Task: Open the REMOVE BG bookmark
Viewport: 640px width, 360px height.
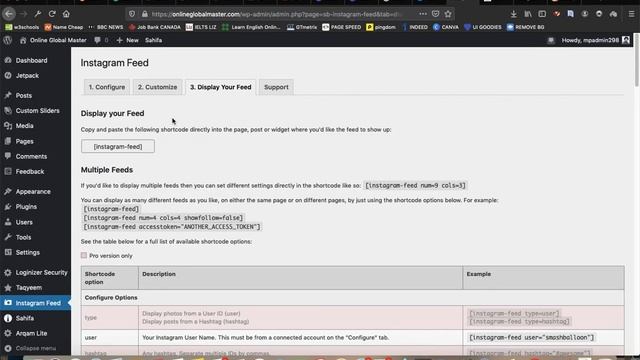Action: coord(525,27)
